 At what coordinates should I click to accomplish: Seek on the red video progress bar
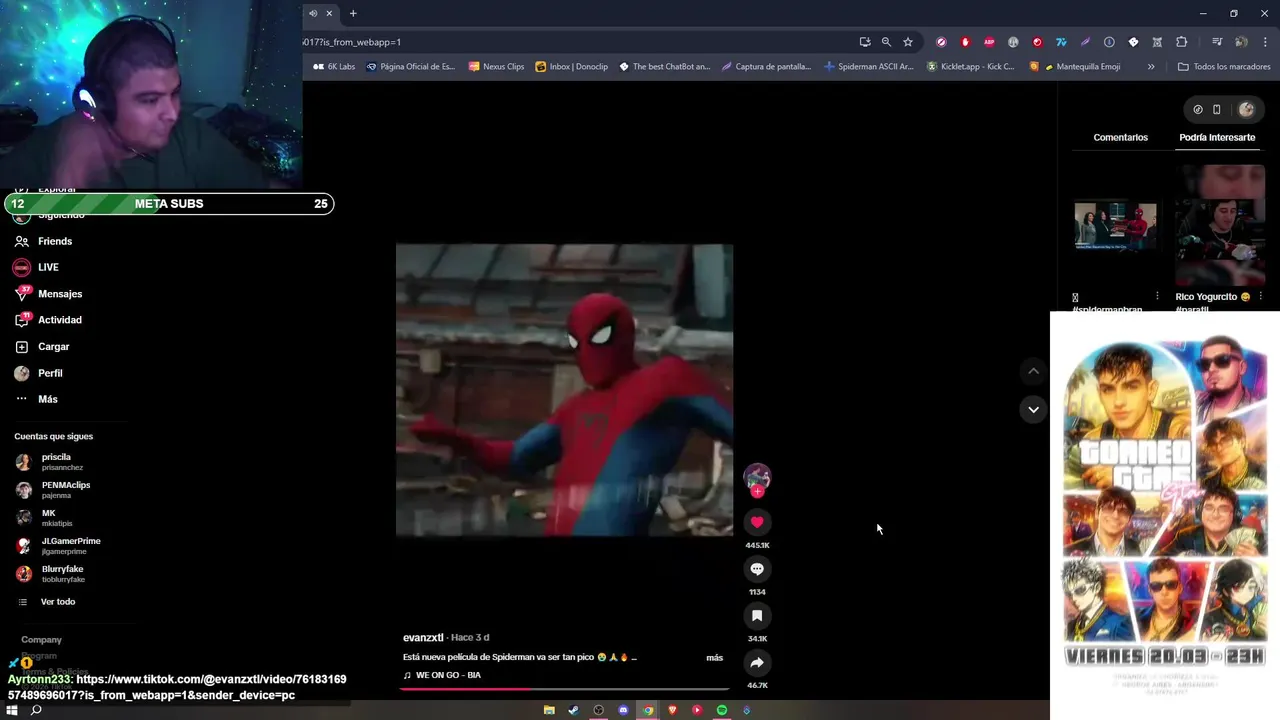tap(564, 689)
